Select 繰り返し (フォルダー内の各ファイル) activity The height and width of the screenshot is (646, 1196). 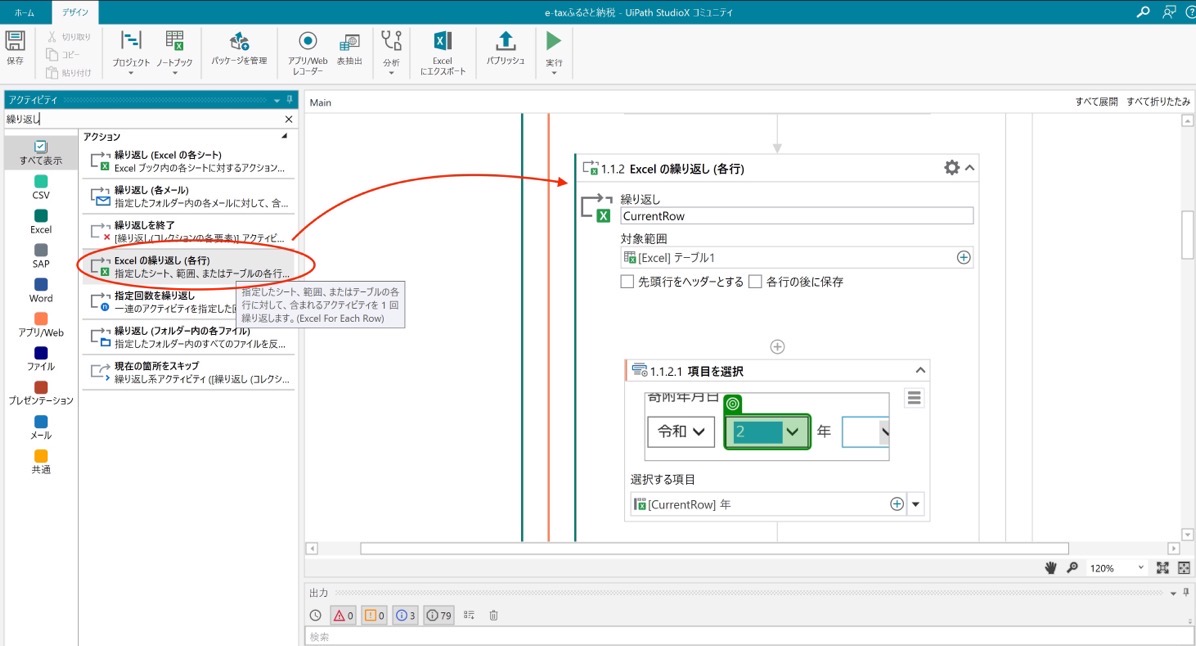(x=188, y=336)
